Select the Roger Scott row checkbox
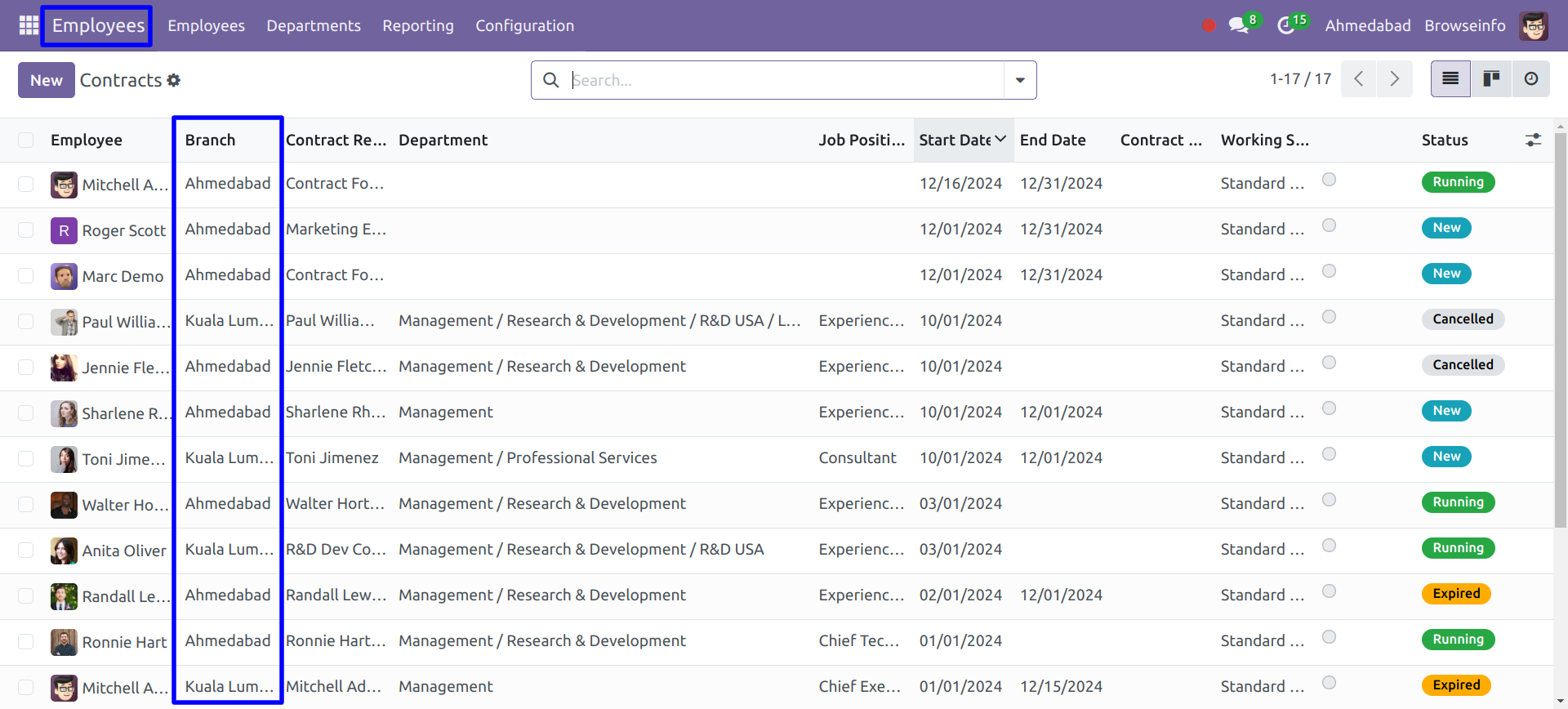The height and width of the screenshot is (709, 1568). 26,230
